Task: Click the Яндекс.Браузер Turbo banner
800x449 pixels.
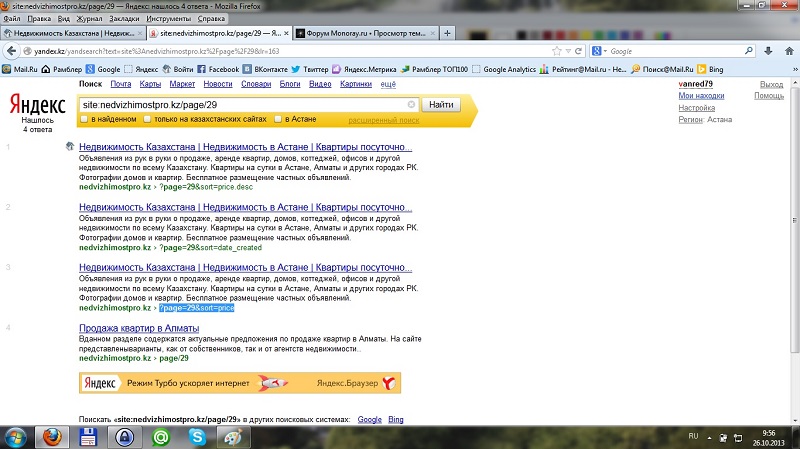Action: pos(240,383)
